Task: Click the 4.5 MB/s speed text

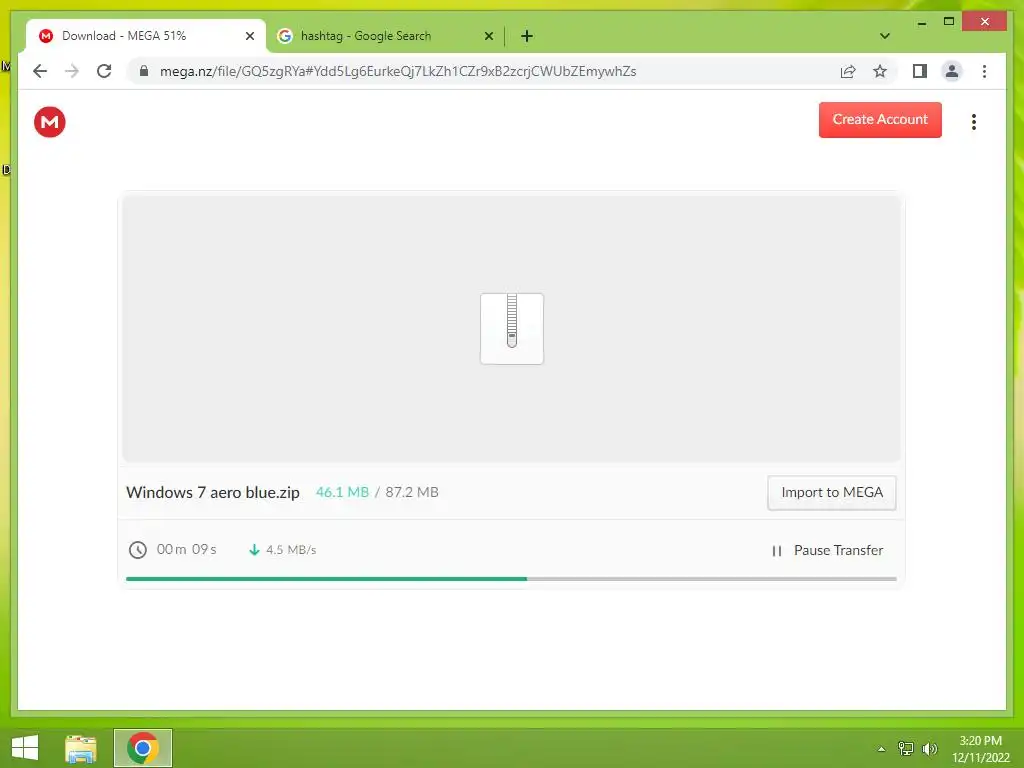Action: click(291, 550)
